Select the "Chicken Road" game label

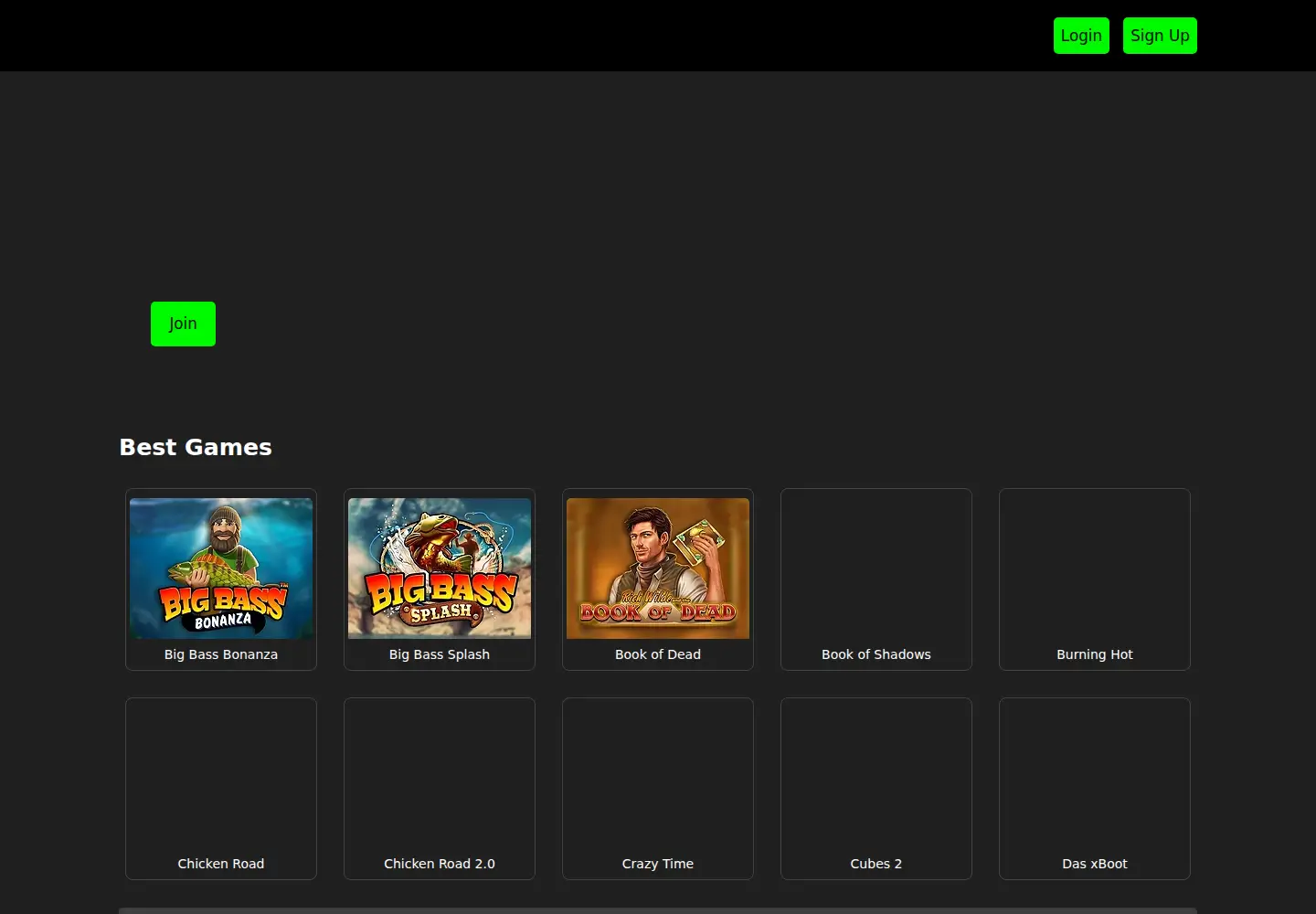(x=221, y=864)
